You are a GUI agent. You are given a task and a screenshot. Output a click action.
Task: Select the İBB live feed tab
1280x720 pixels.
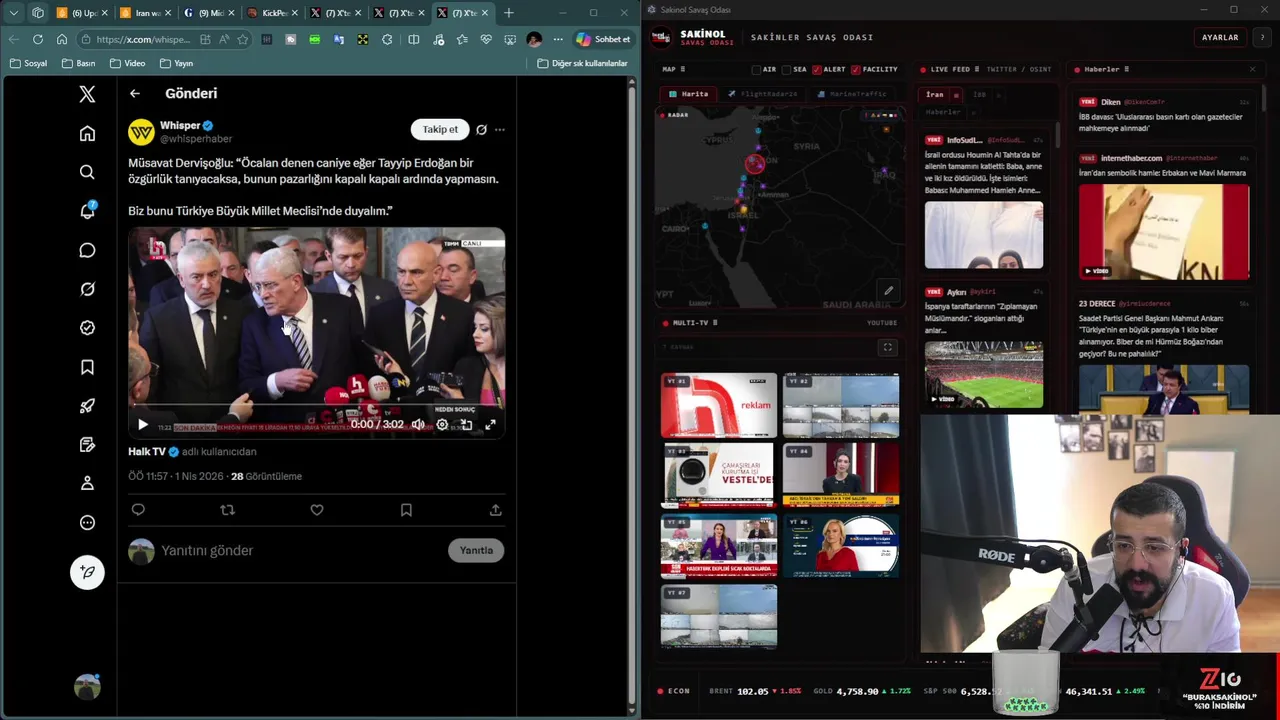[980, 95]
